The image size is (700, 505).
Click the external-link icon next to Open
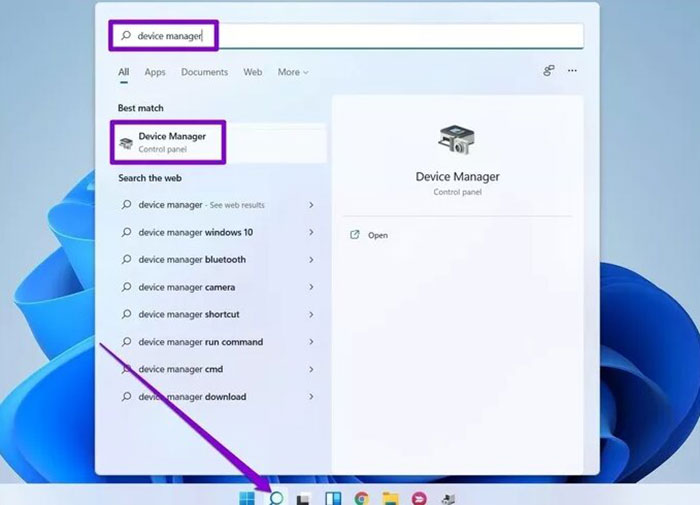click(354, 235)
